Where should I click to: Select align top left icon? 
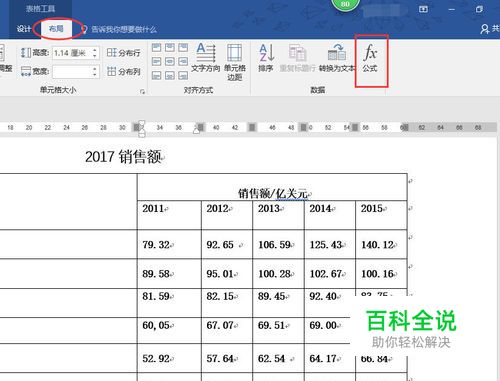click(x=157, y=48)
